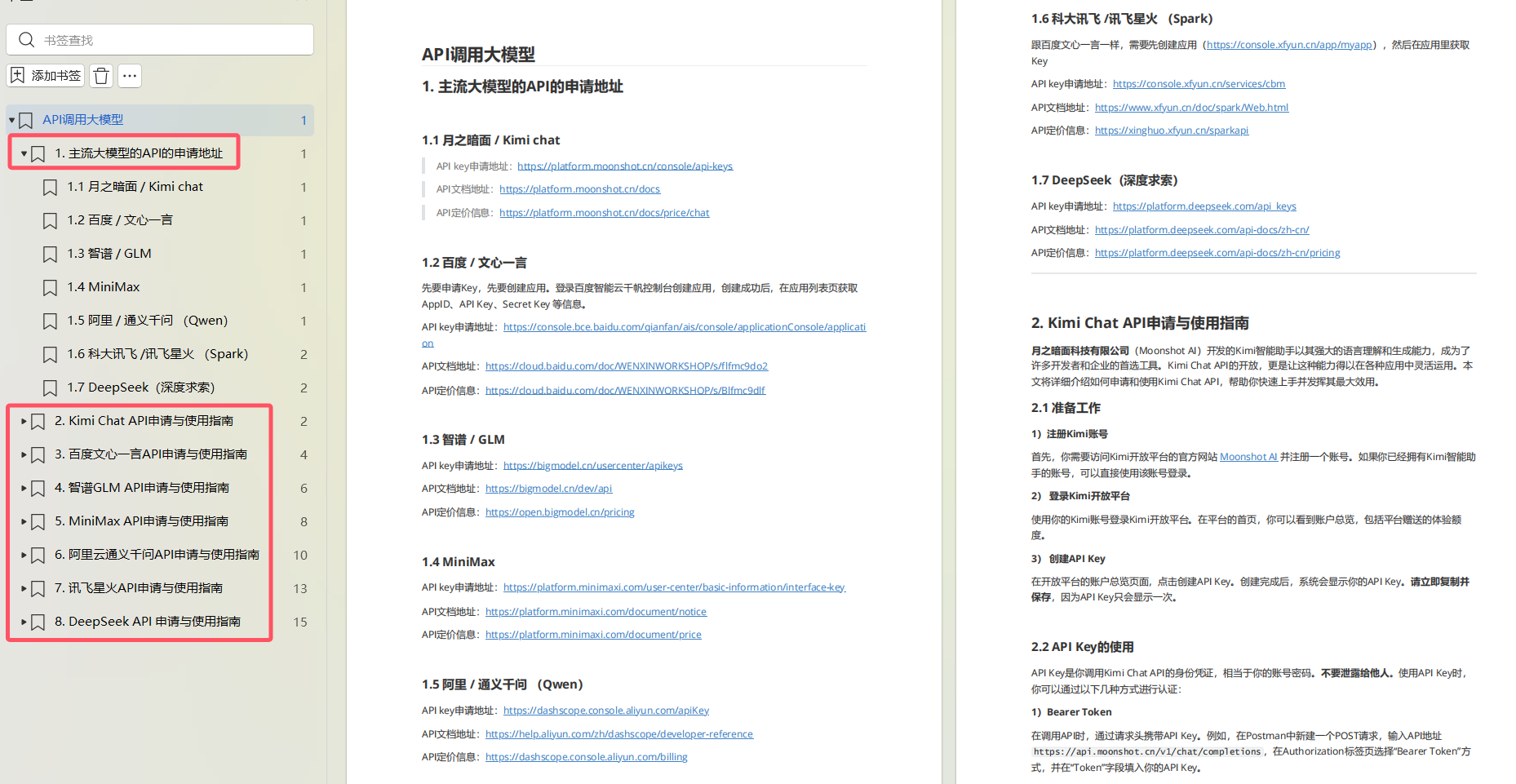Open the platform.deepseek.com/api_keys link

click(1204, 206)
